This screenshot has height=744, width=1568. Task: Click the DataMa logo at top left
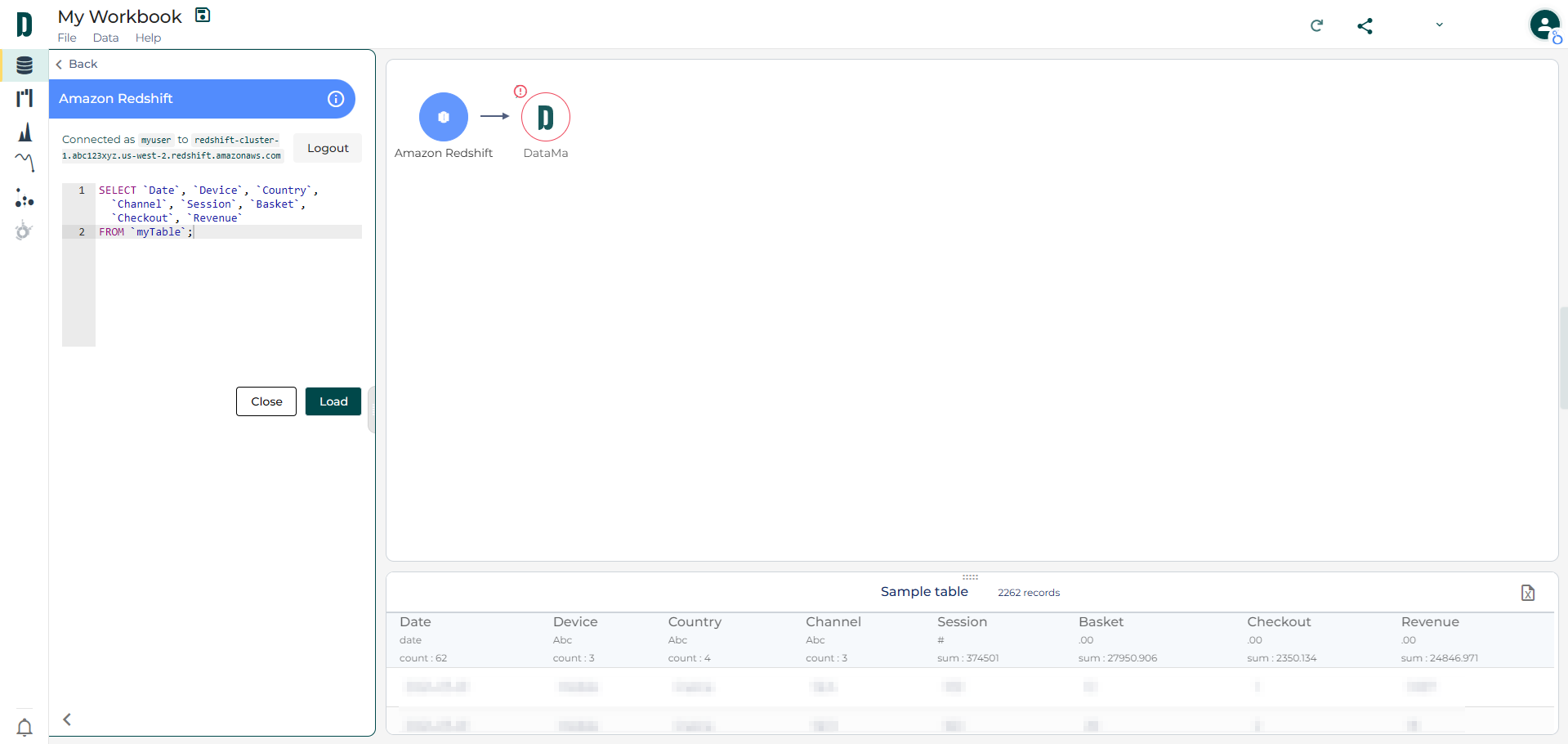[25, 25]
